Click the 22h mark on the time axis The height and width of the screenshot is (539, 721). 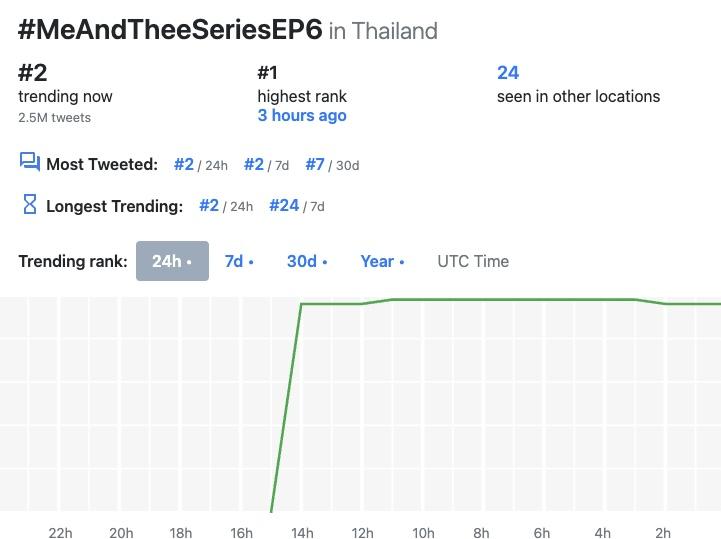point(60,533)
